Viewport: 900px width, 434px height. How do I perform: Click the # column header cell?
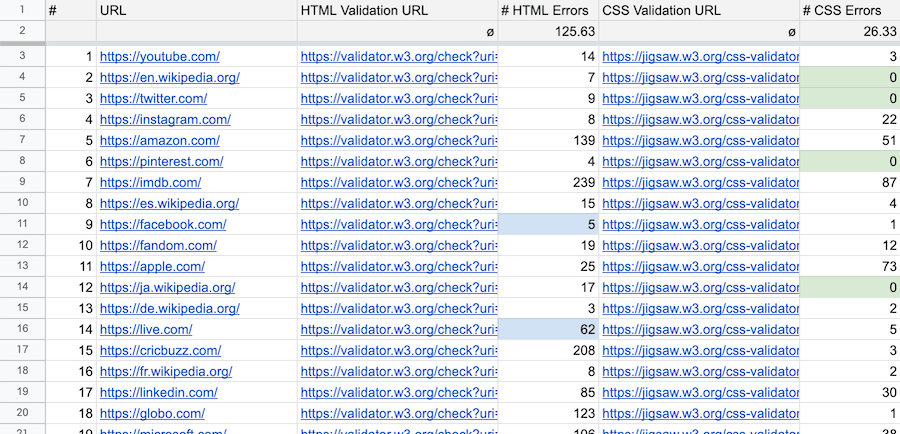pos(71,10)
